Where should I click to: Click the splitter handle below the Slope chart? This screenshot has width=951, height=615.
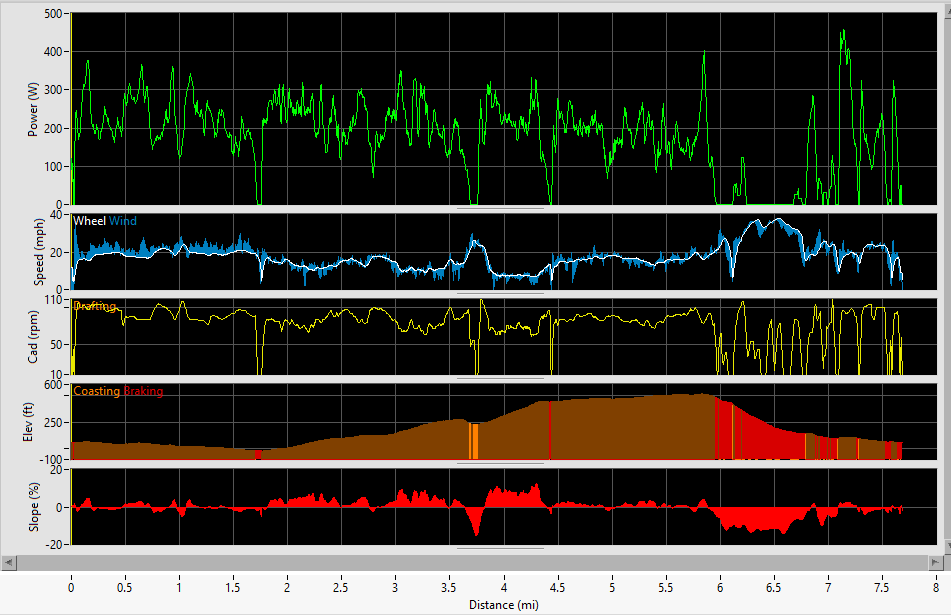(500, 548)
